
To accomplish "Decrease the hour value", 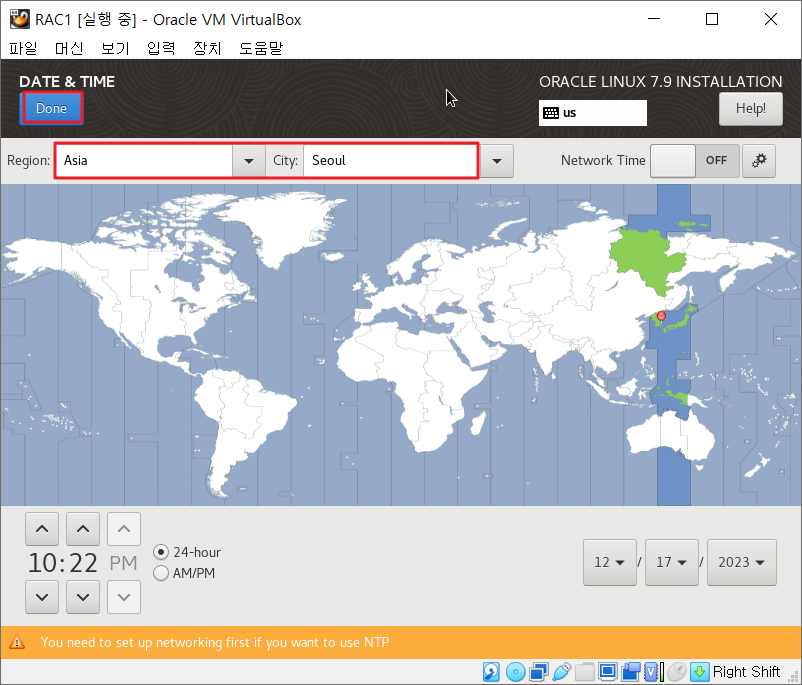I will (42, 597).
